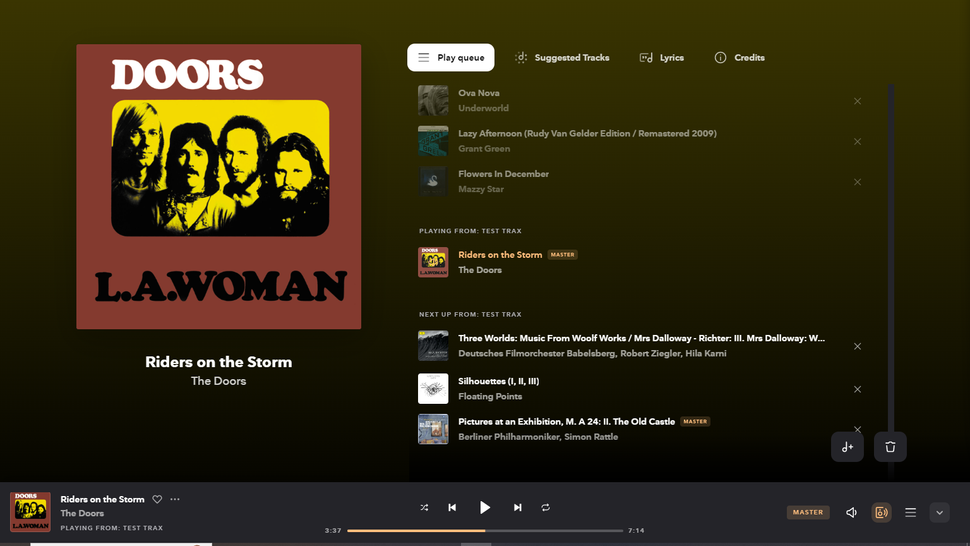Start playback with the play button
The image size is (970, 546).
coord(485,507)
